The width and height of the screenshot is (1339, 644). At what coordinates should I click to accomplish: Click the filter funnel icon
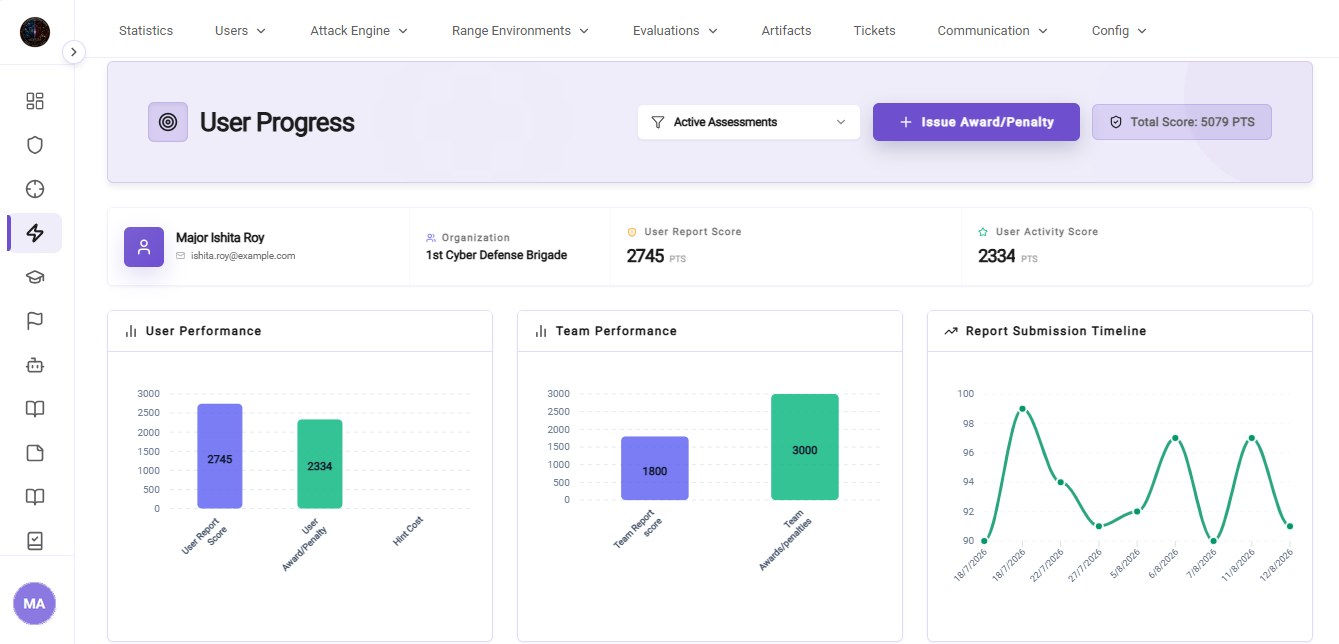coord(658,122)
